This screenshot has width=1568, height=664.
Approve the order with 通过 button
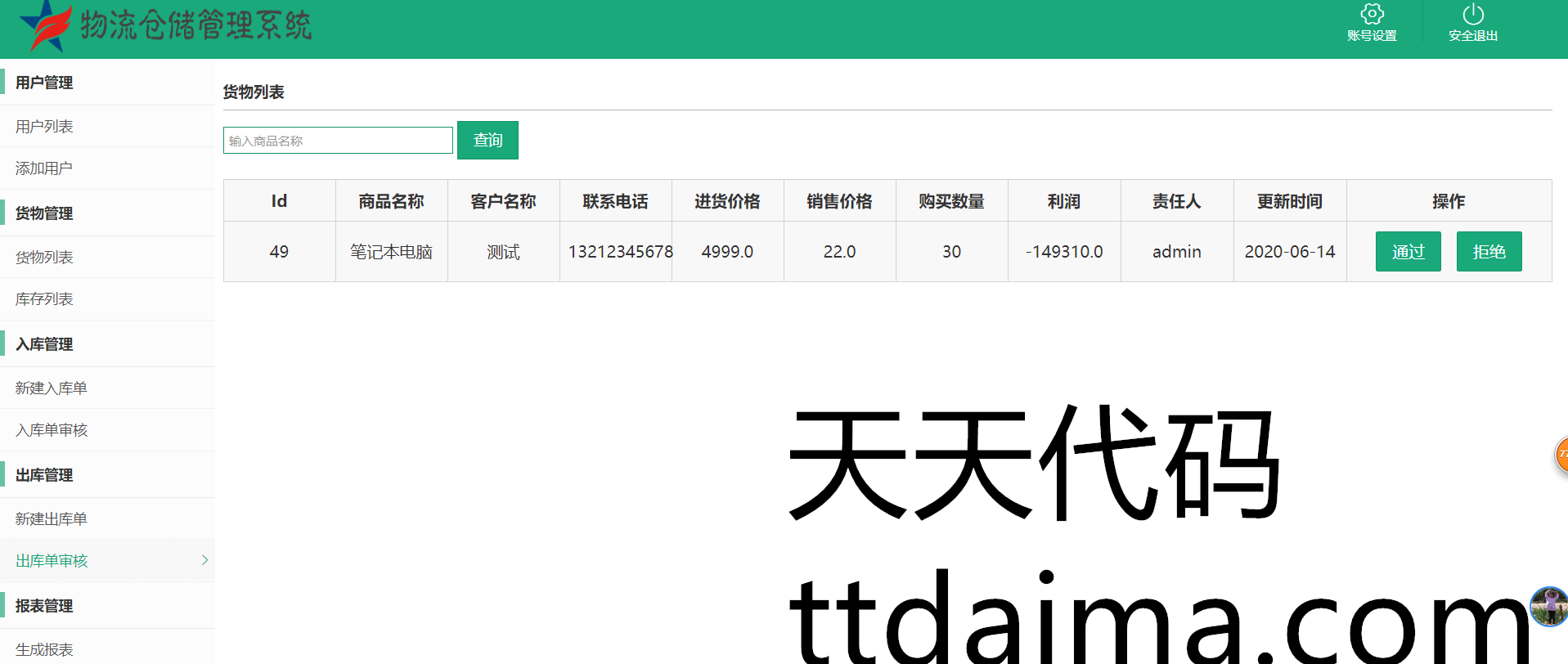(x=1408, y=252)
